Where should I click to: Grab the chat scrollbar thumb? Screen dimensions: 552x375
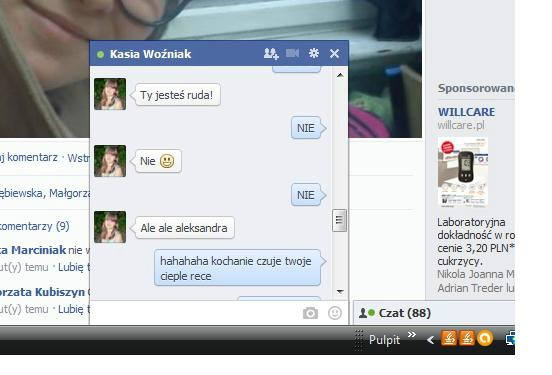pyautogui.click(x=339, y=220)
